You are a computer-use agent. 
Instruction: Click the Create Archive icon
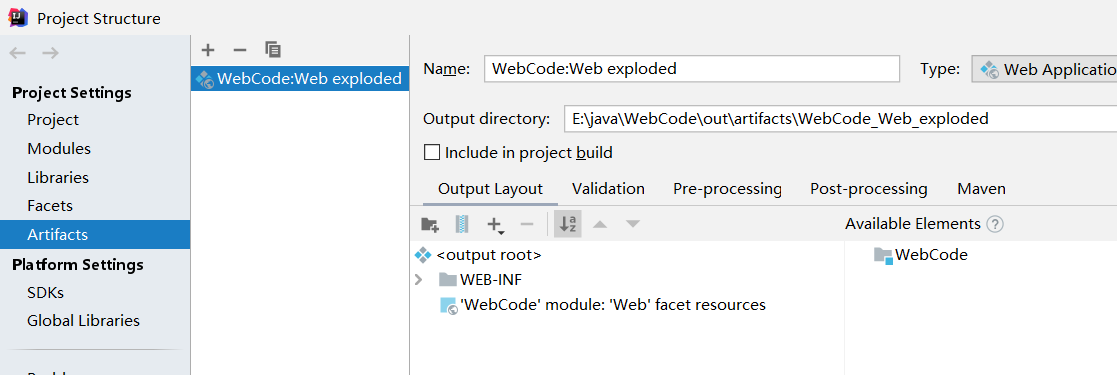[462, 225]
